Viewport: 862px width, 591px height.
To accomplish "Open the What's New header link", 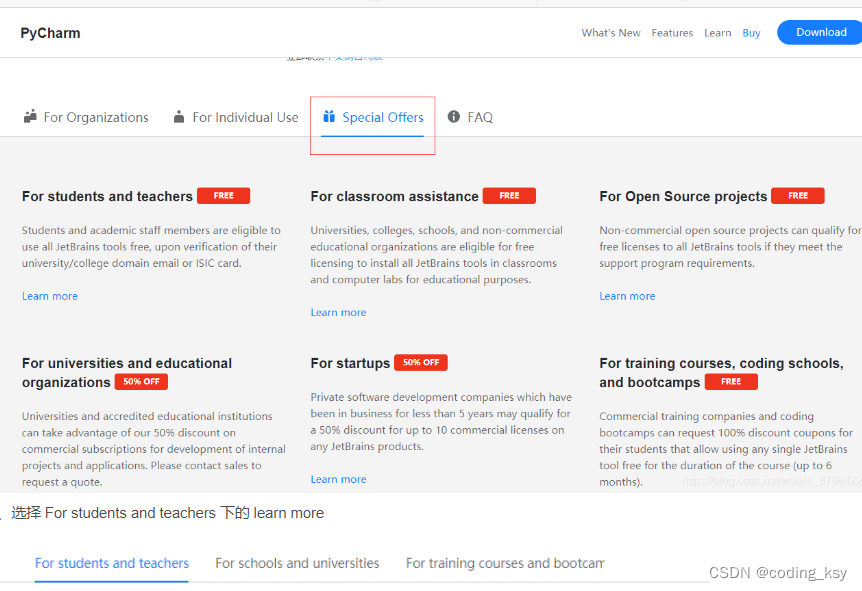I will point(611,33).
